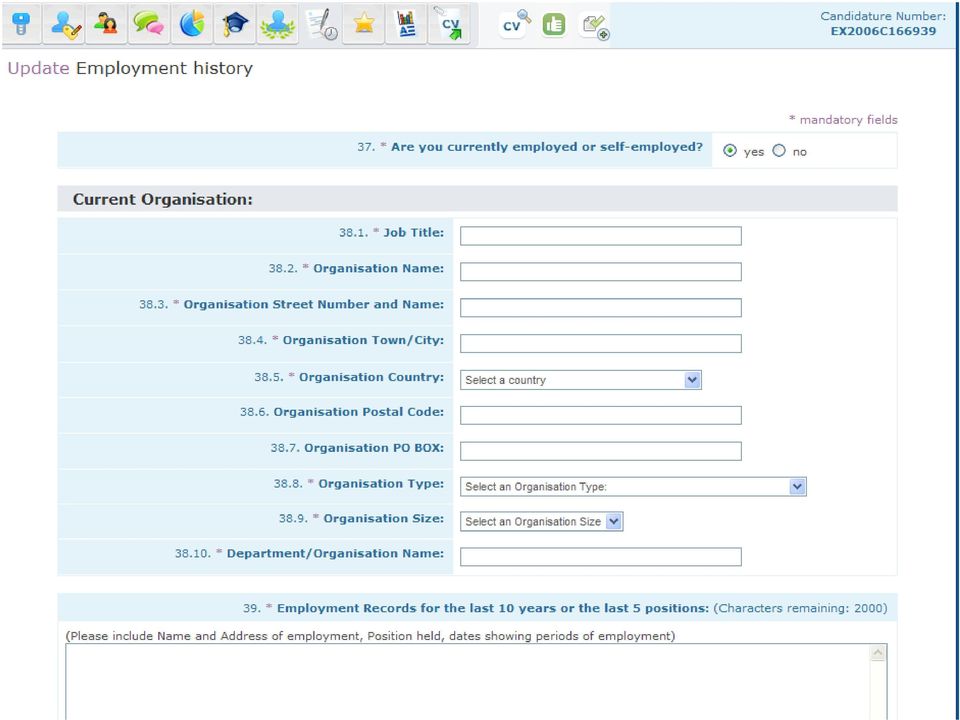
Task: Open the green and pink chat bubbles icon
Action: [149, 24]
